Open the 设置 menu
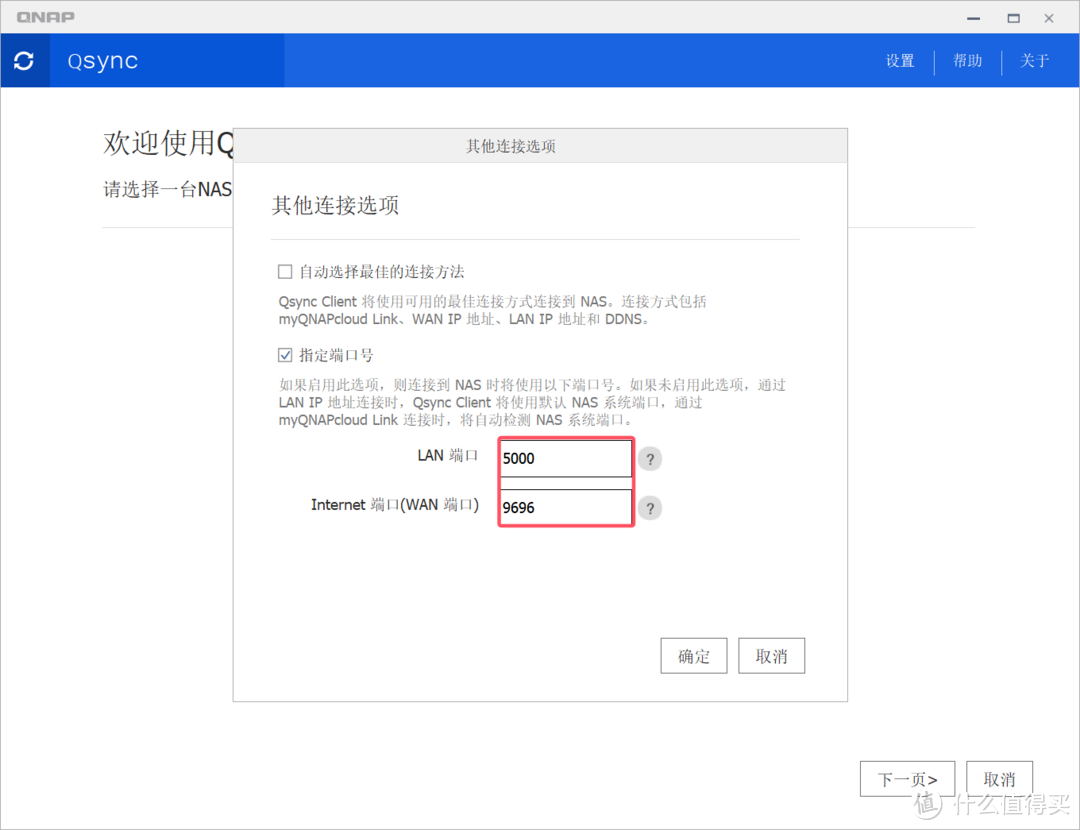 (x=900, y=61)
